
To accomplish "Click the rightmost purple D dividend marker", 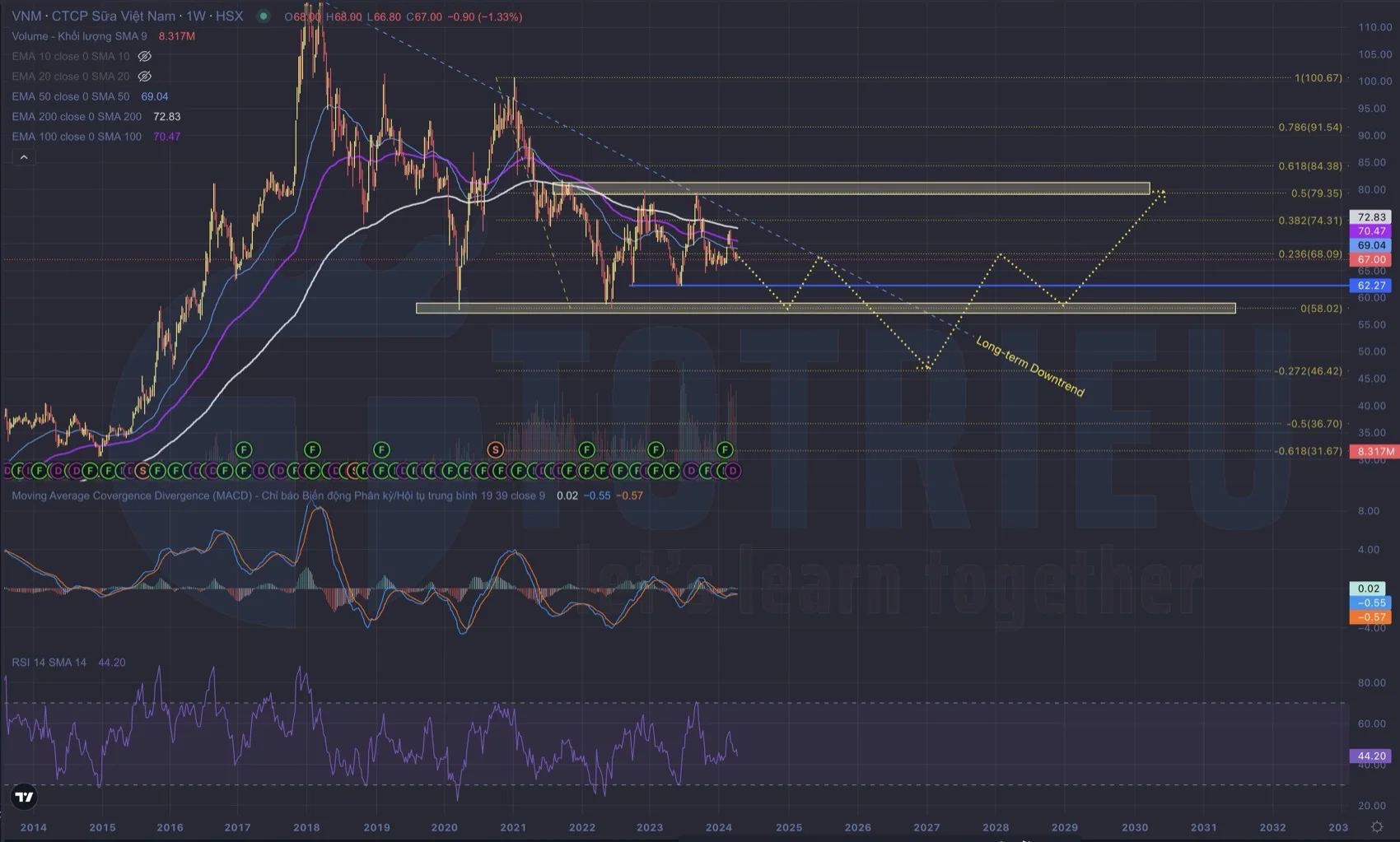I will click(732, 471).
